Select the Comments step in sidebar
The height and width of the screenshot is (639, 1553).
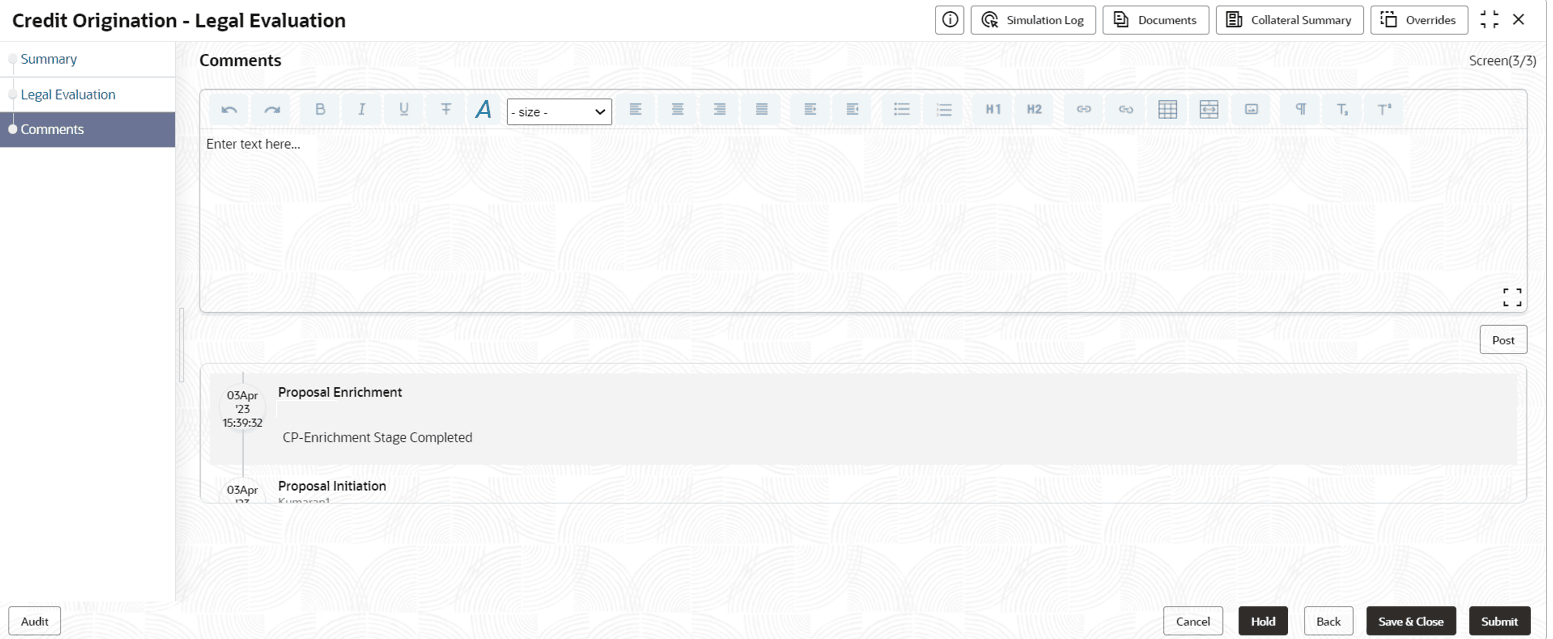pyautogui.click(x=87, y=130)
